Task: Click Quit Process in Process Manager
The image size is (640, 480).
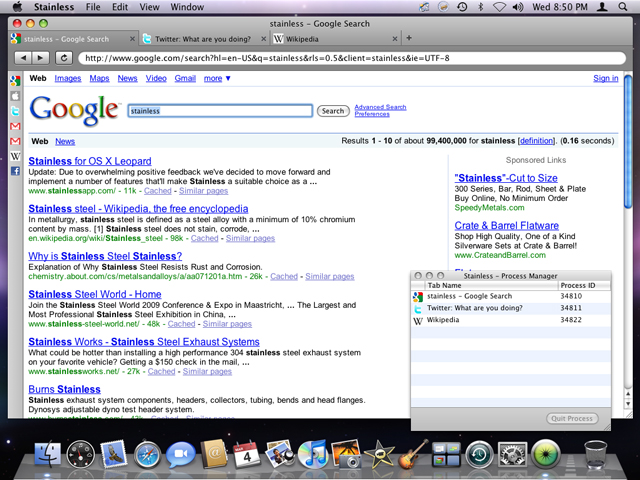Action: 572,418
